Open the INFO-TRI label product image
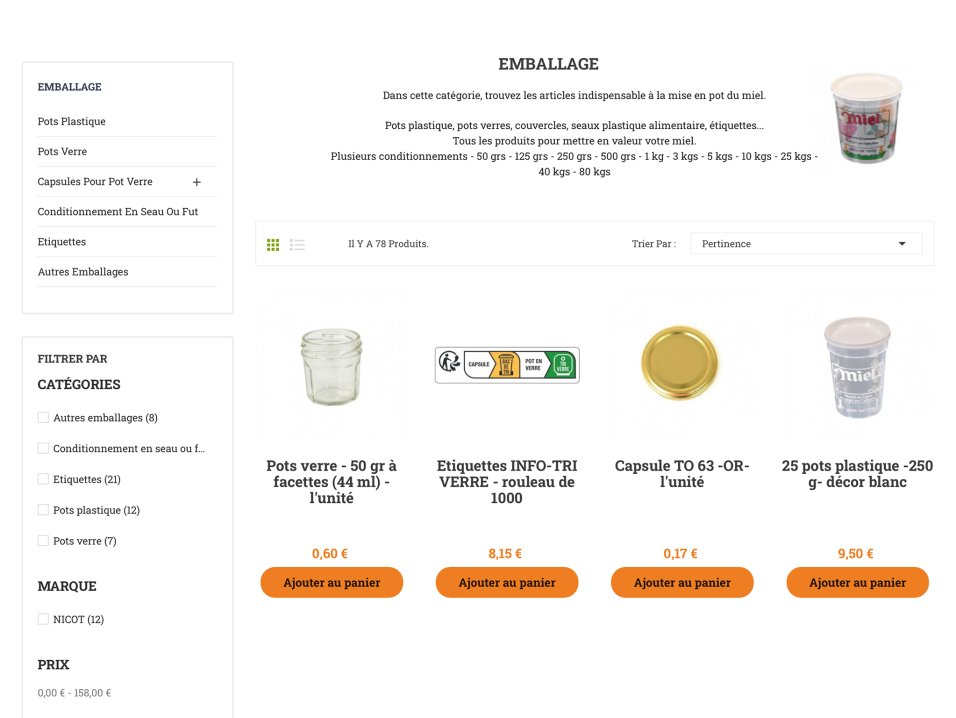Viewport: 956px width, 718px height. coord(507,365)
